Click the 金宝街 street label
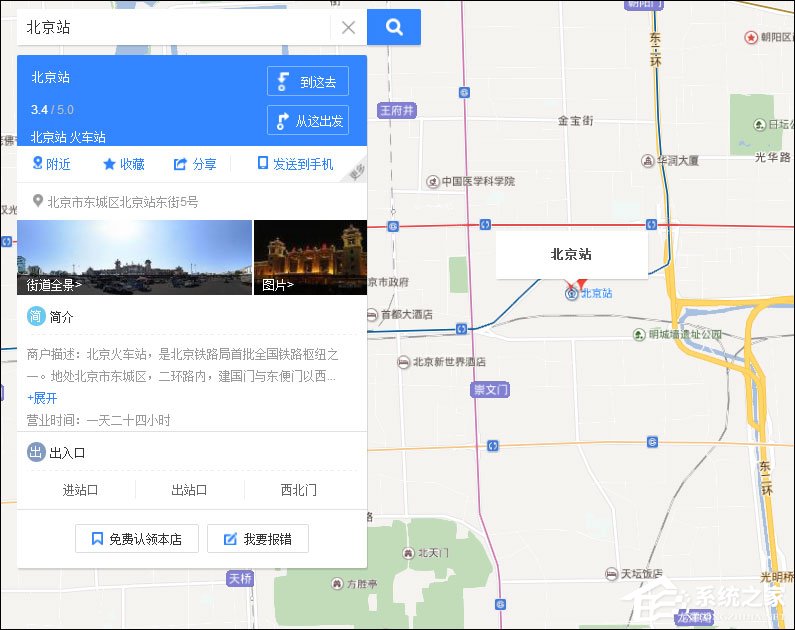Screen dimensions: 795x630 [575, 121]
